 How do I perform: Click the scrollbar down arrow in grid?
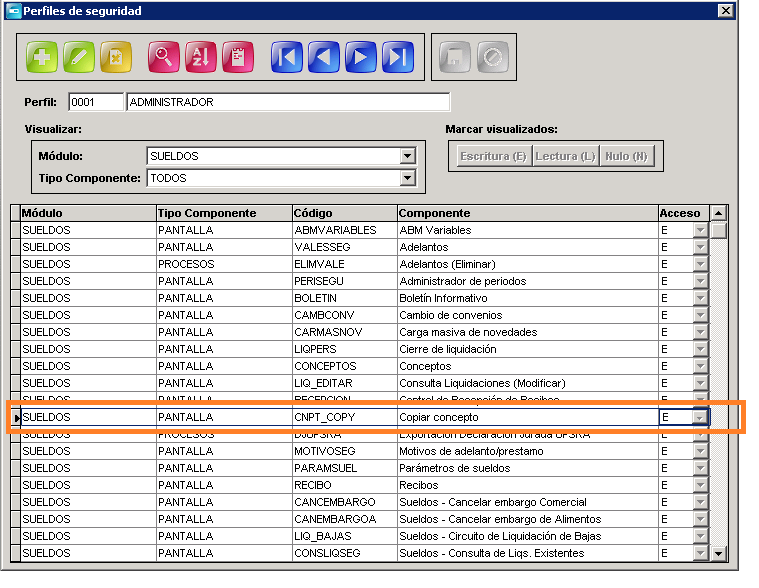pyautogui.click(x=718, y=553)
